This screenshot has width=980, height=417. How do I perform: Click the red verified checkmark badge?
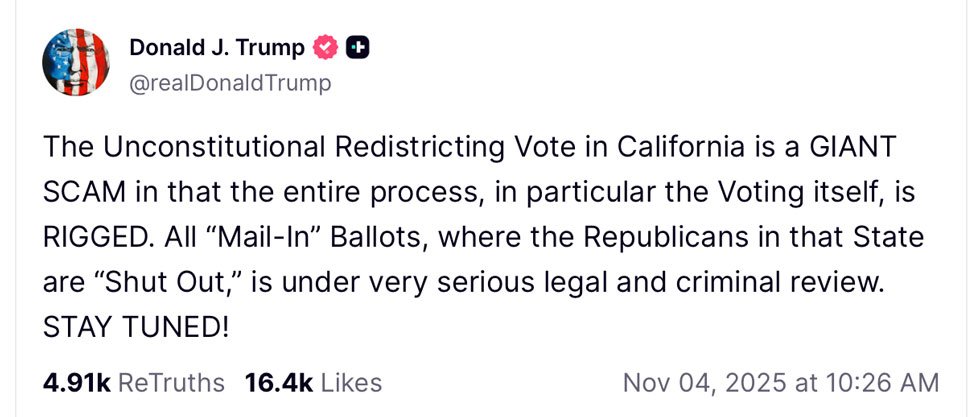[326, 47]
